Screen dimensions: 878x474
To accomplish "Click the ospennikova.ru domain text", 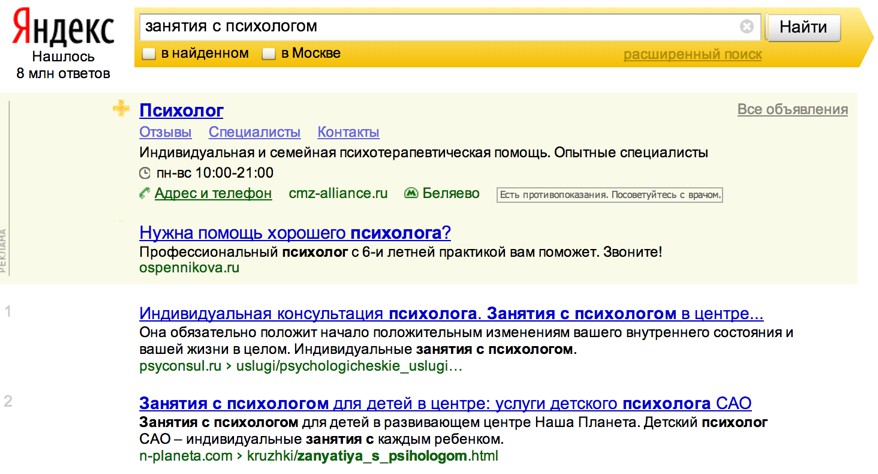I will click(189, 267).
